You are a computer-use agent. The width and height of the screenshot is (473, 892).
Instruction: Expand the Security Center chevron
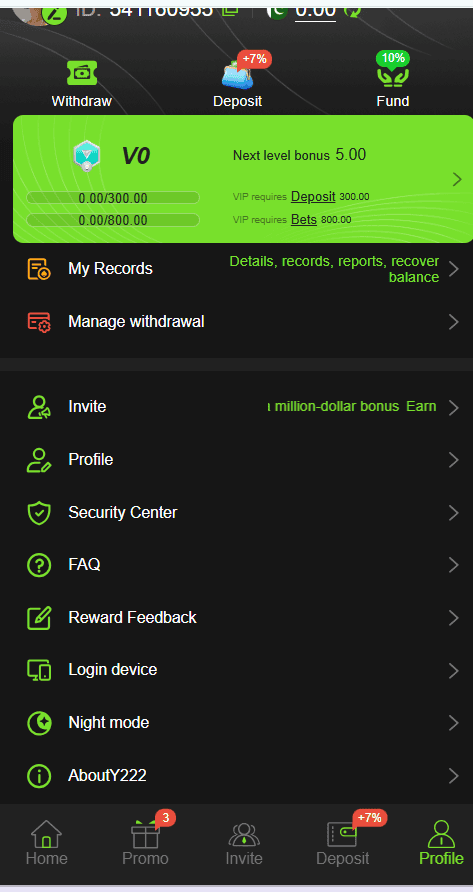coord(454,513)
